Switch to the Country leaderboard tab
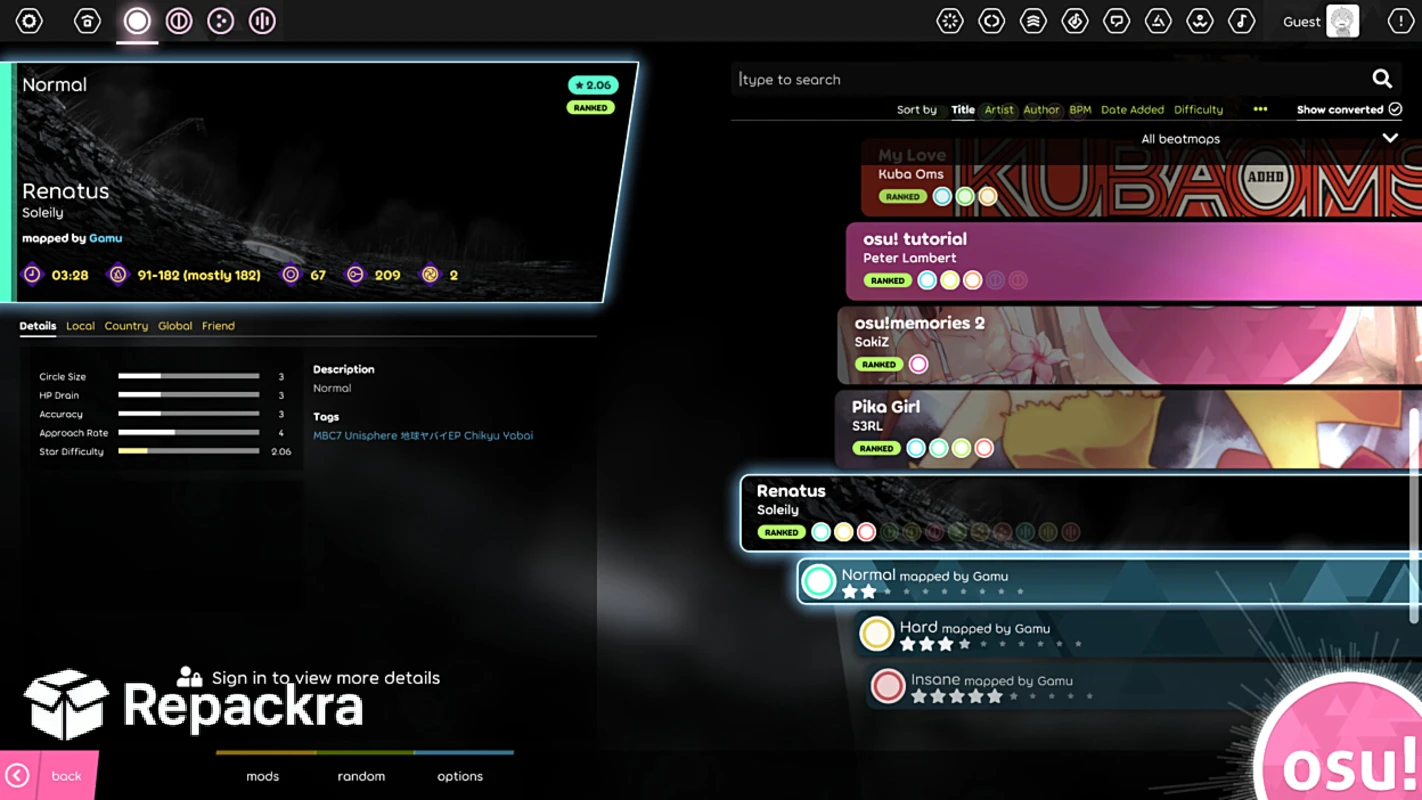The height and width of the screenshot is (800, 1422). click(126, 326)
